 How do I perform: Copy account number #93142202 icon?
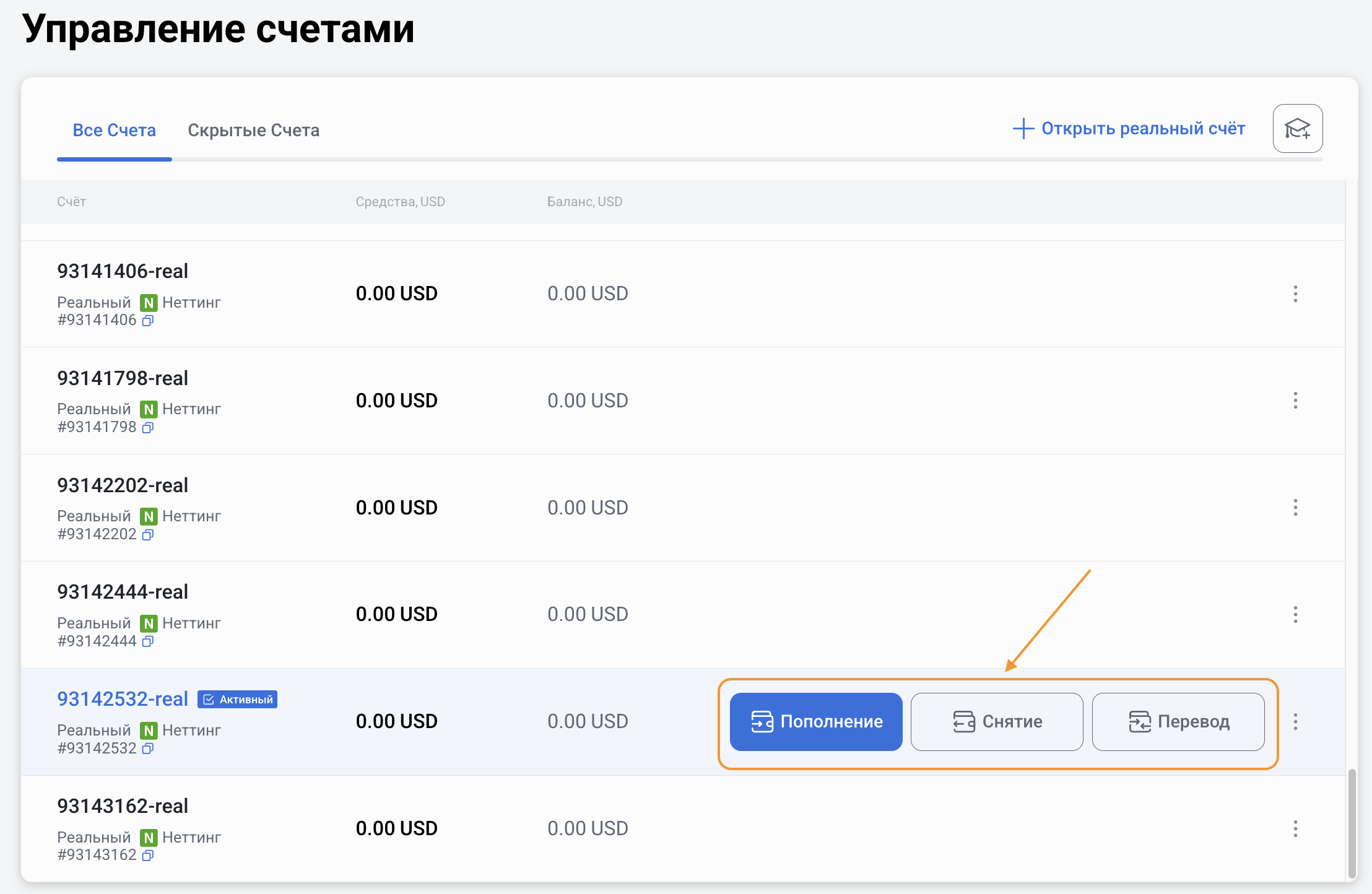(x=147, y=534)
